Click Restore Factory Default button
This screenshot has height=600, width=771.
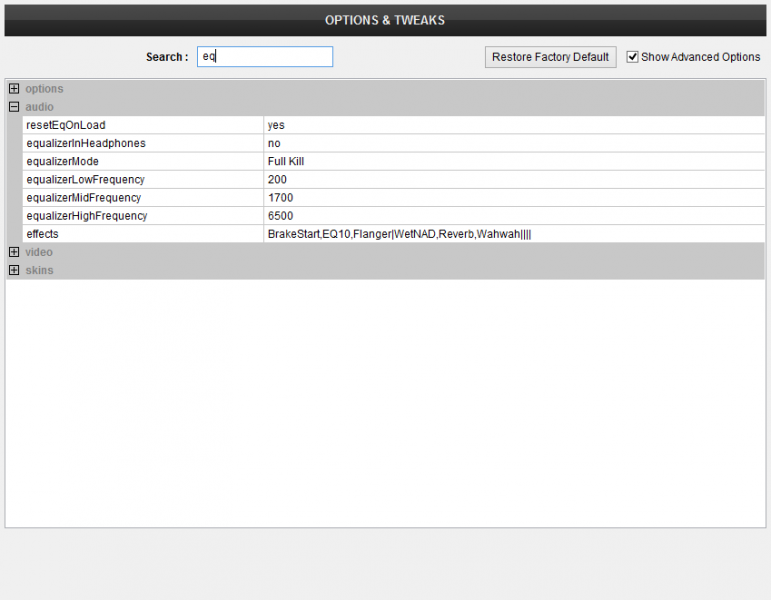point(550,57)
